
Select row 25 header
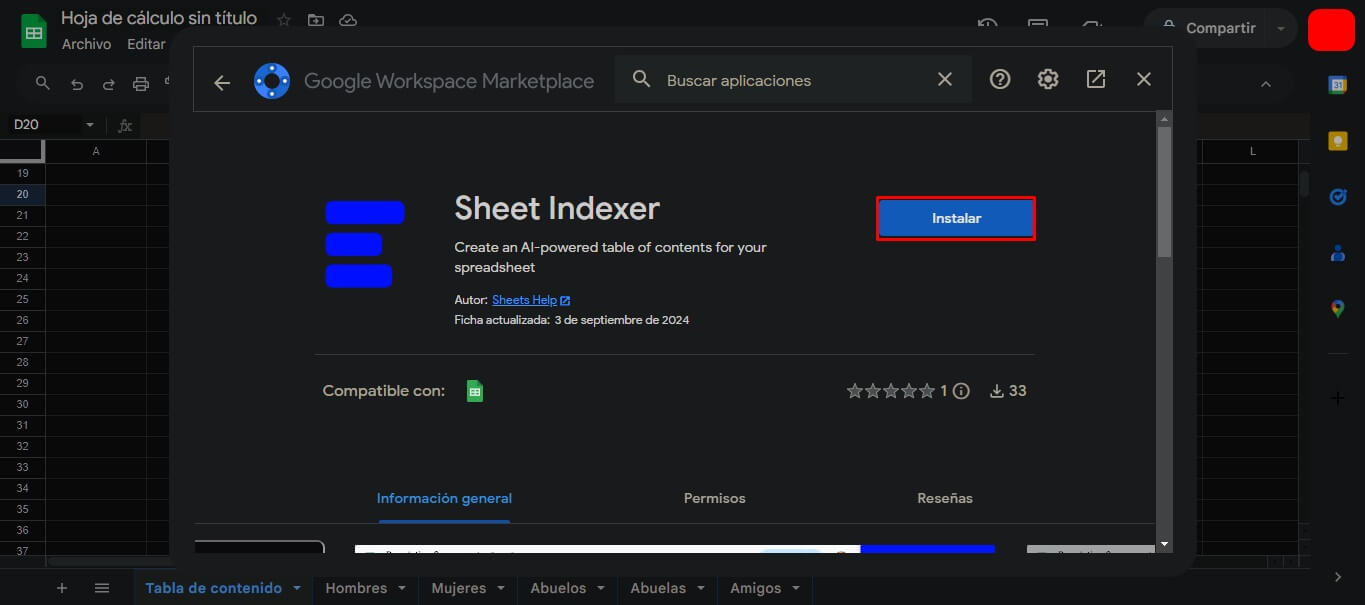click(x=22, y=299)
